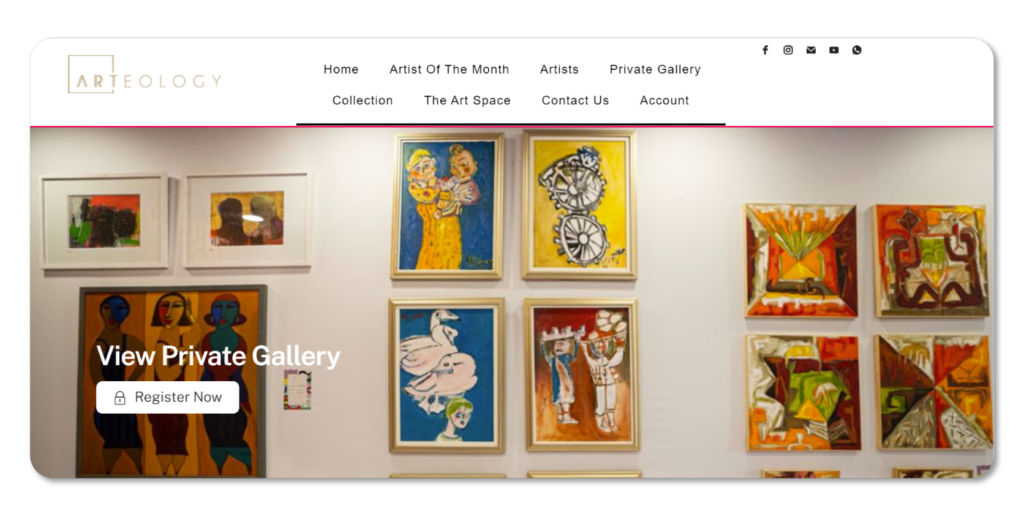Open Private Gallery from navigation
Screen dimensions: 1024x516
tap(655, 69)
